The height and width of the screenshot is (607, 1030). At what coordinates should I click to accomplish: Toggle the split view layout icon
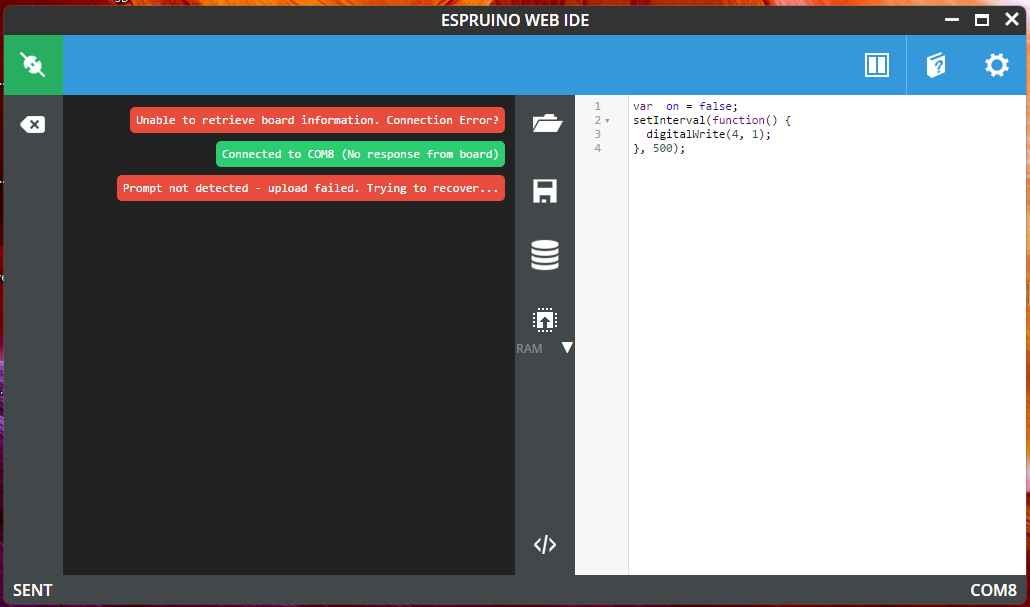876,65
